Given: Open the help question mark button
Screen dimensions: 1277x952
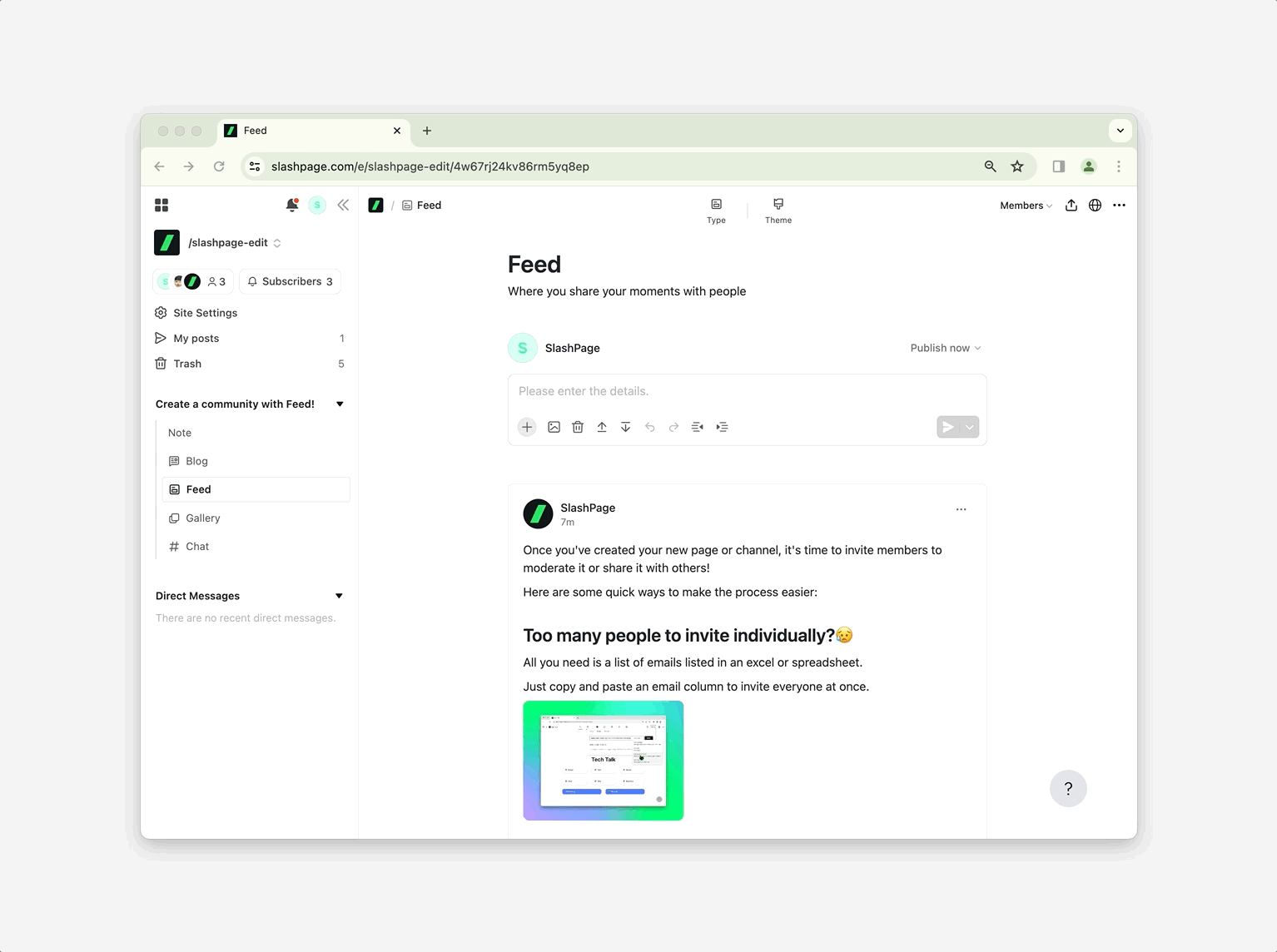Looking at the screenshot, I should point(1068,788).
